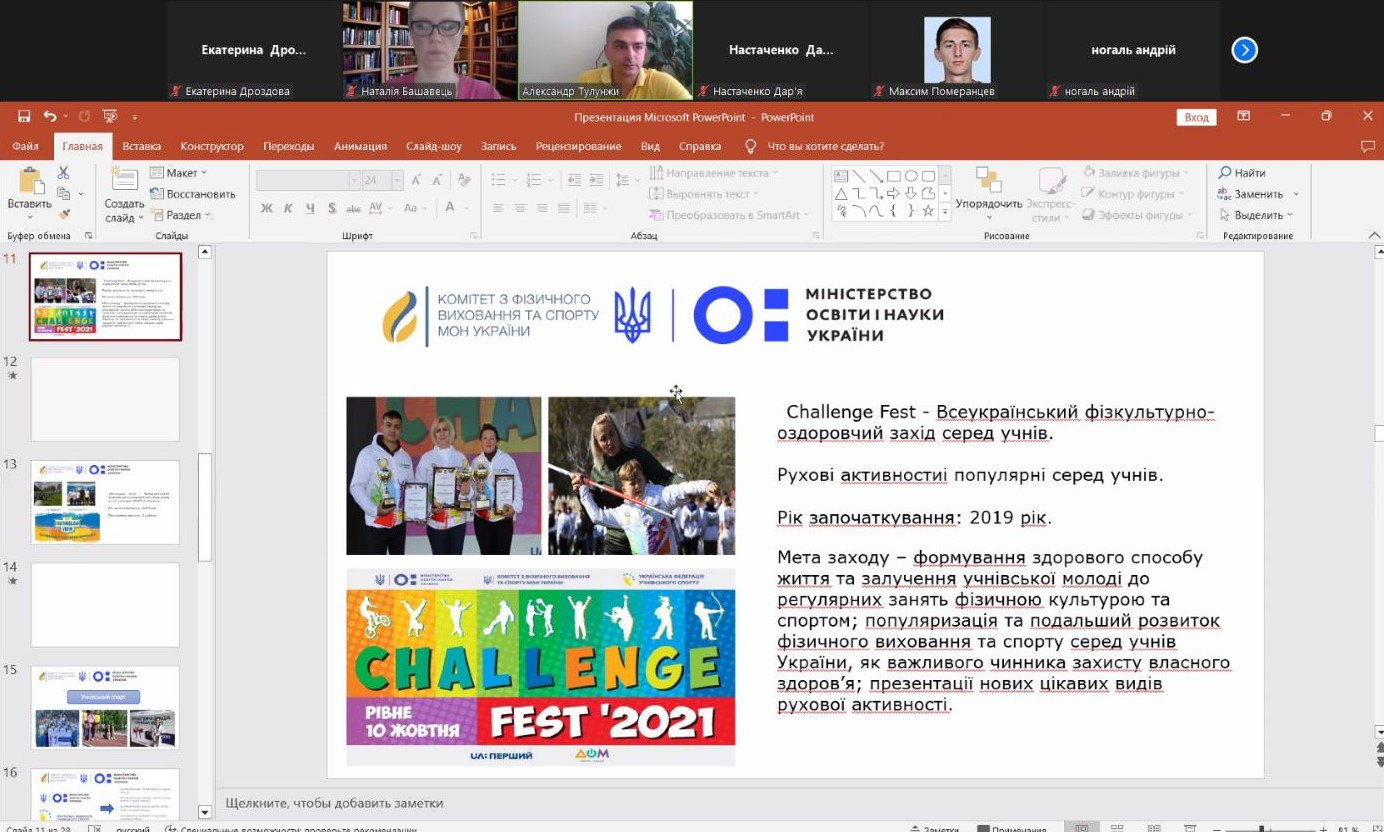The image size is (1384, 832).
Task: Expand the Выделить select dropdown
Action: (1257, 215)
